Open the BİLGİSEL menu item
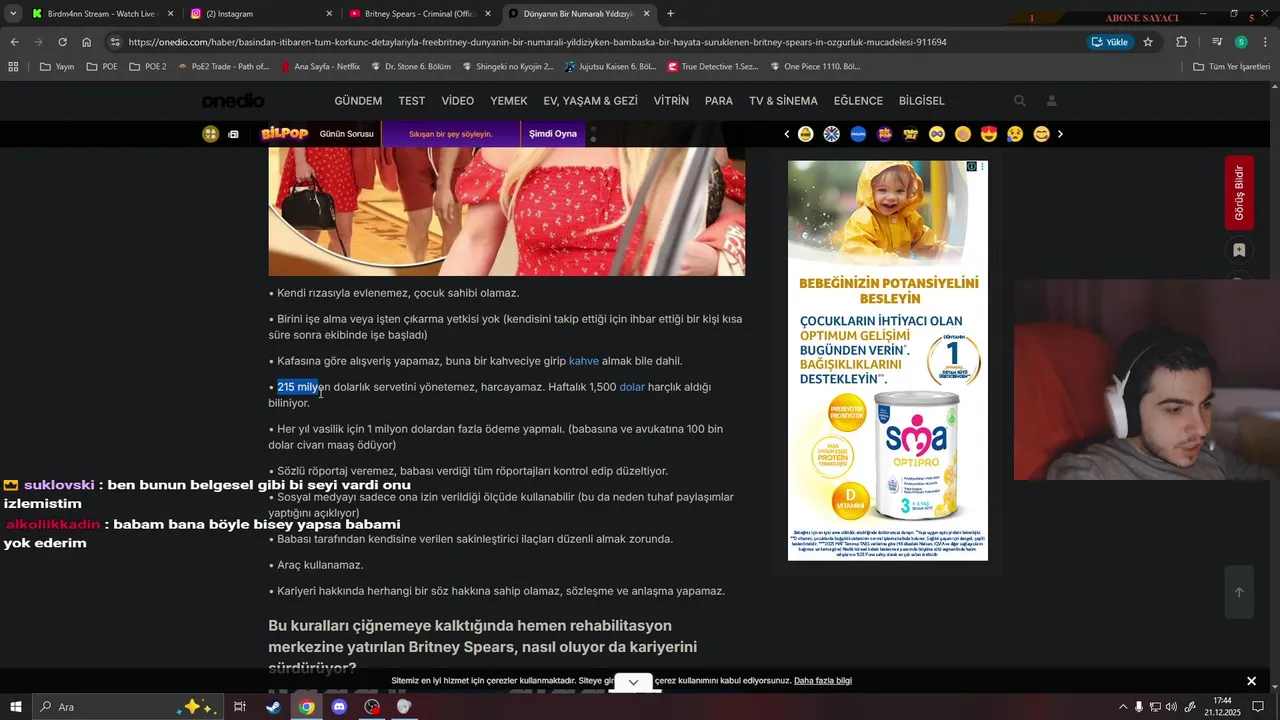 point(922,101)
